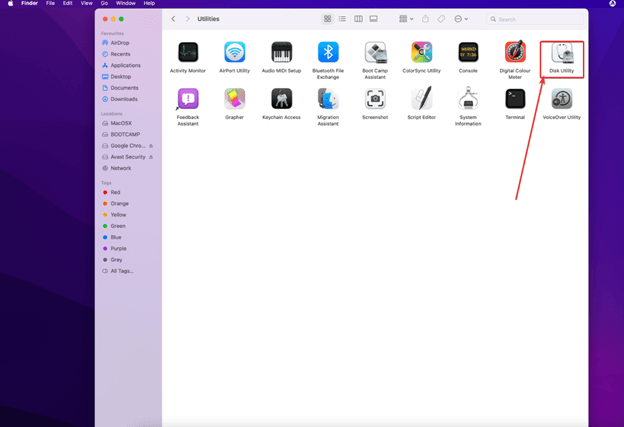Open the File menu
Image resolution: width=624 pixels, height=427 pixels.
click(x=50, y=3)
